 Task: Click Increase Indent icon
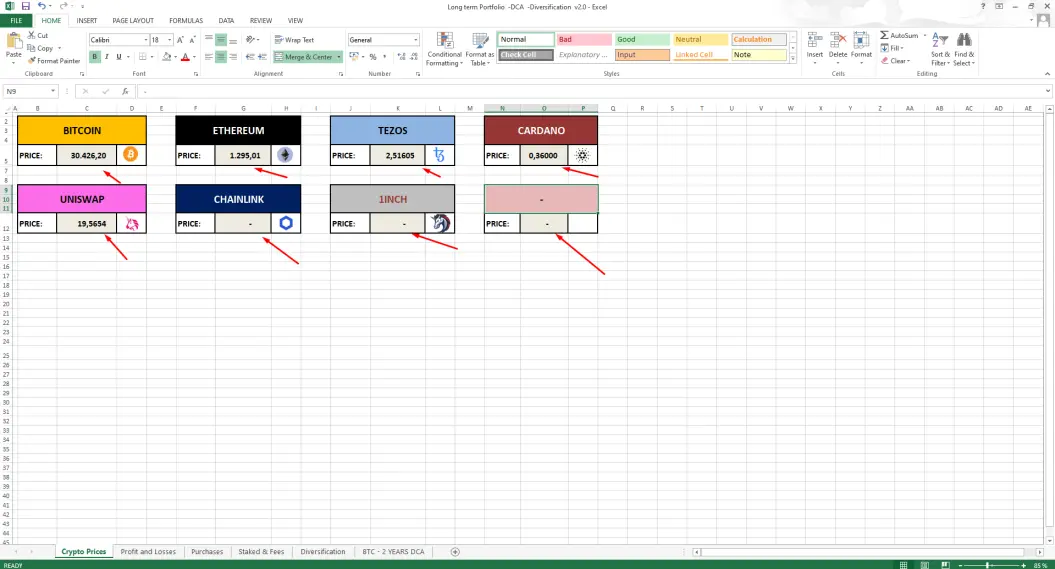click(x=262, y=57)
